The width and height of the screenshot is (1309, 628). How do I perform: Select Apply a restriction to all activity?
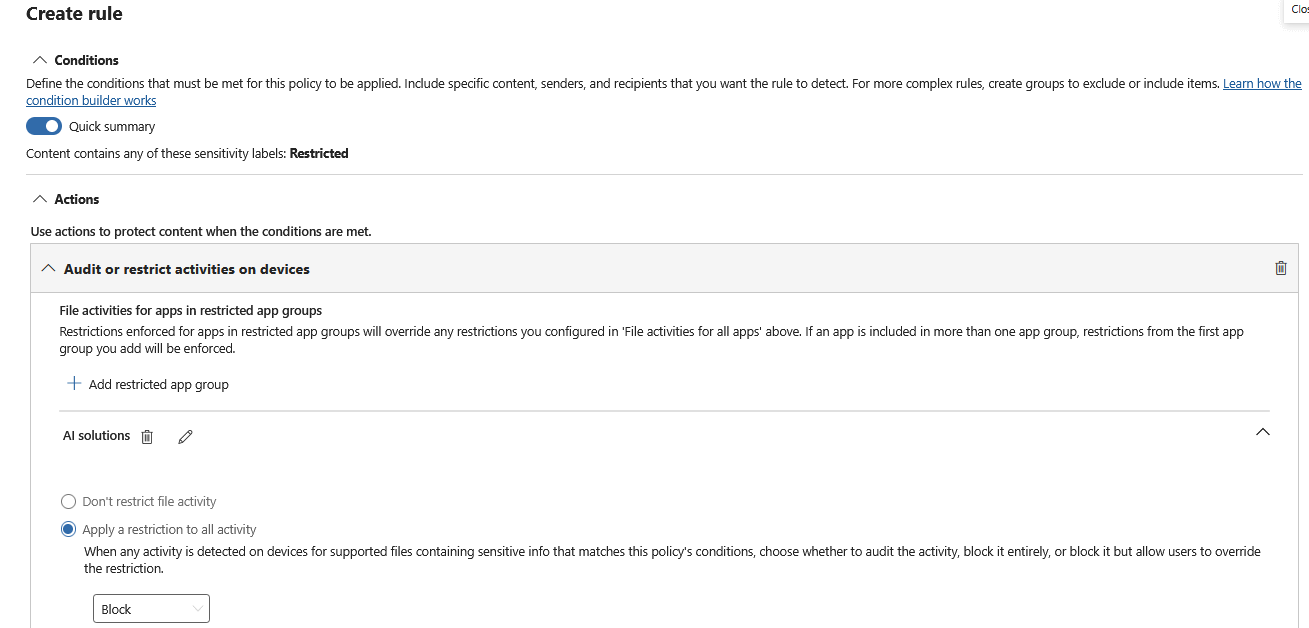68,529
